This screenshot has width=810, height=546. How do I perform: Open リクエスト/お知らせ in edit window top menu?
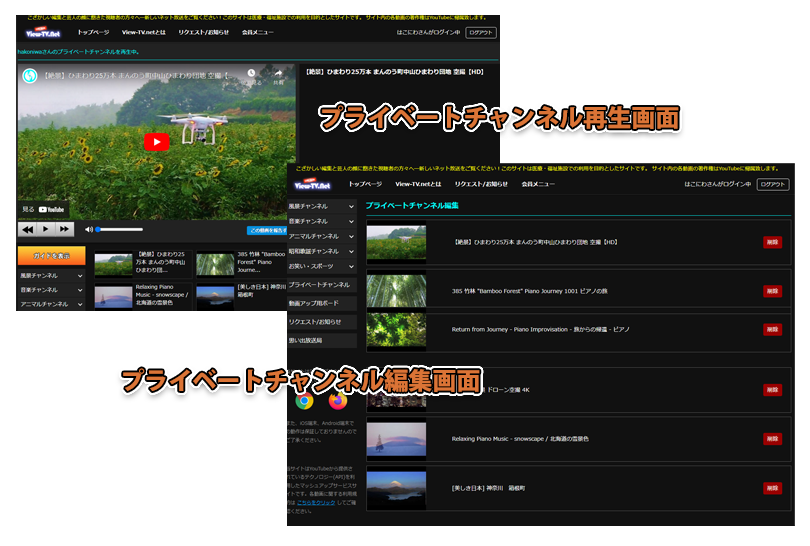[x=481, y=184]
